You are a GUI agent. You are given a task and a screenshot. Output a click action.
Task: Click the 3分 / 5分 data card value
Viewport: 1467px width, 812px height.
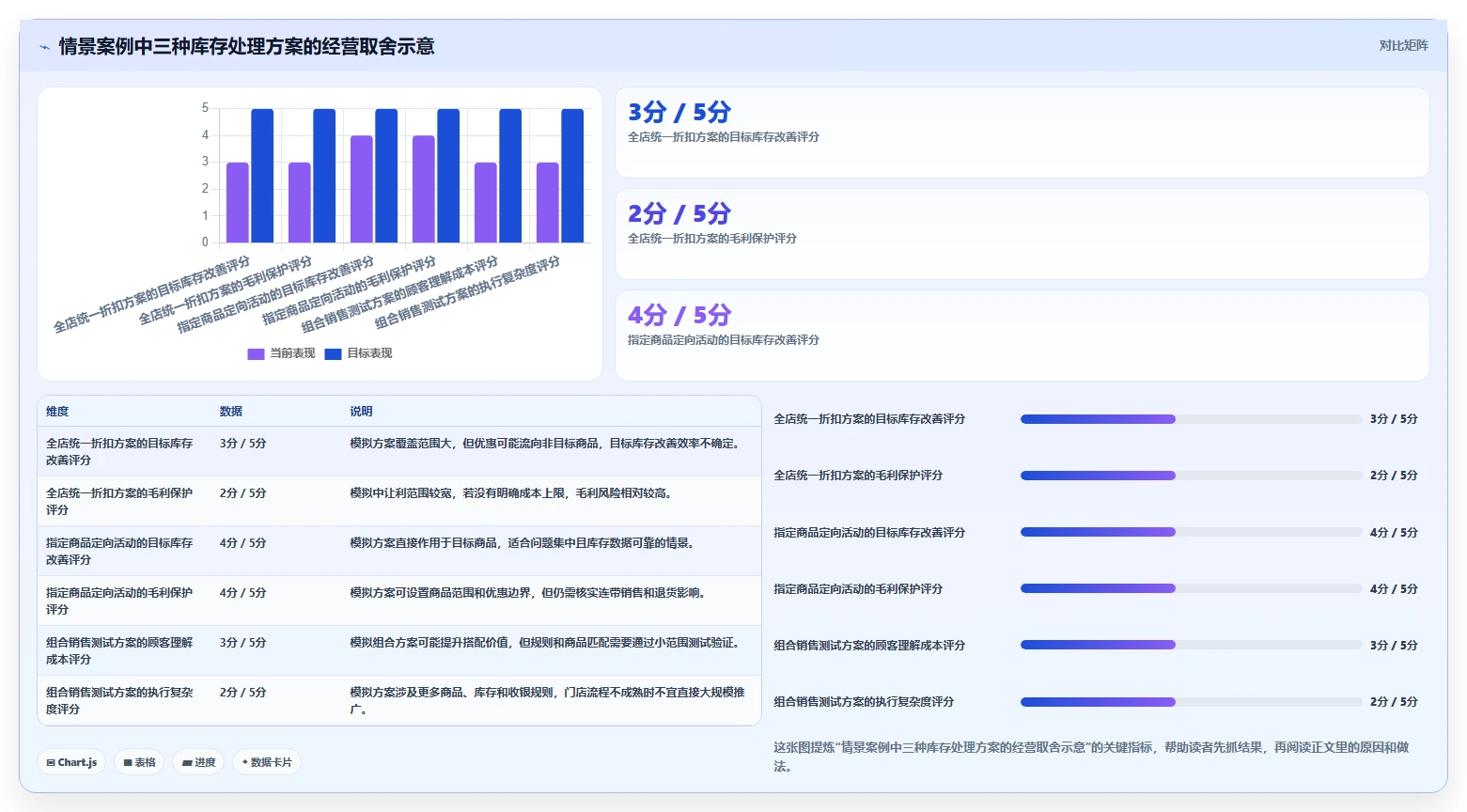point(679,113)
